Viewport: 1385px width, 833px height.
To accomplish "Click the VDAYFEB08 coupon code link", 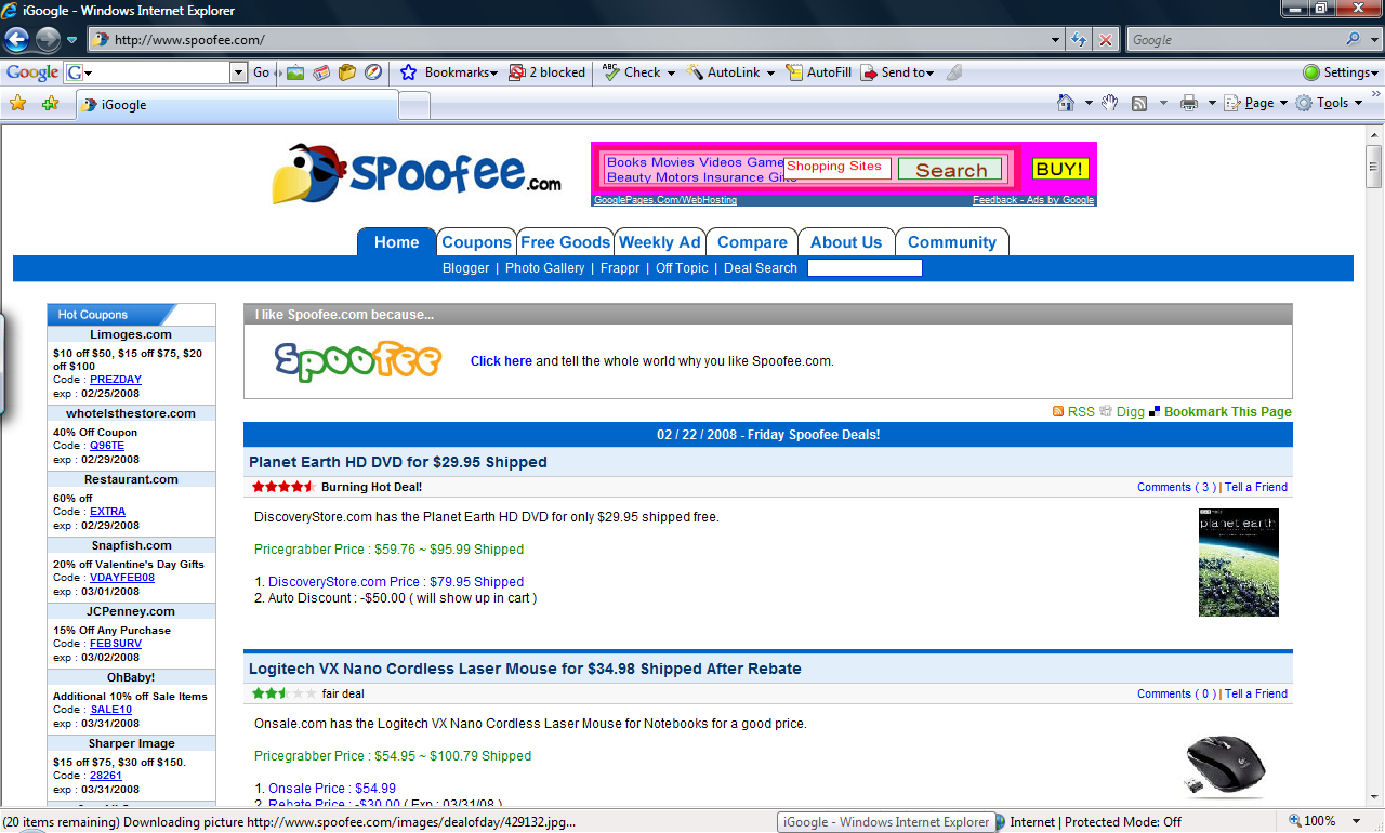I will point(122,577).
